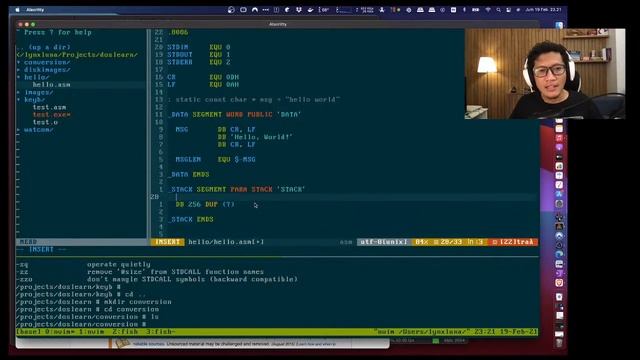Open Control Center in menu bar
Image resolution: width=640 pixels, height=360 pixels.
[x=509, y=10]
